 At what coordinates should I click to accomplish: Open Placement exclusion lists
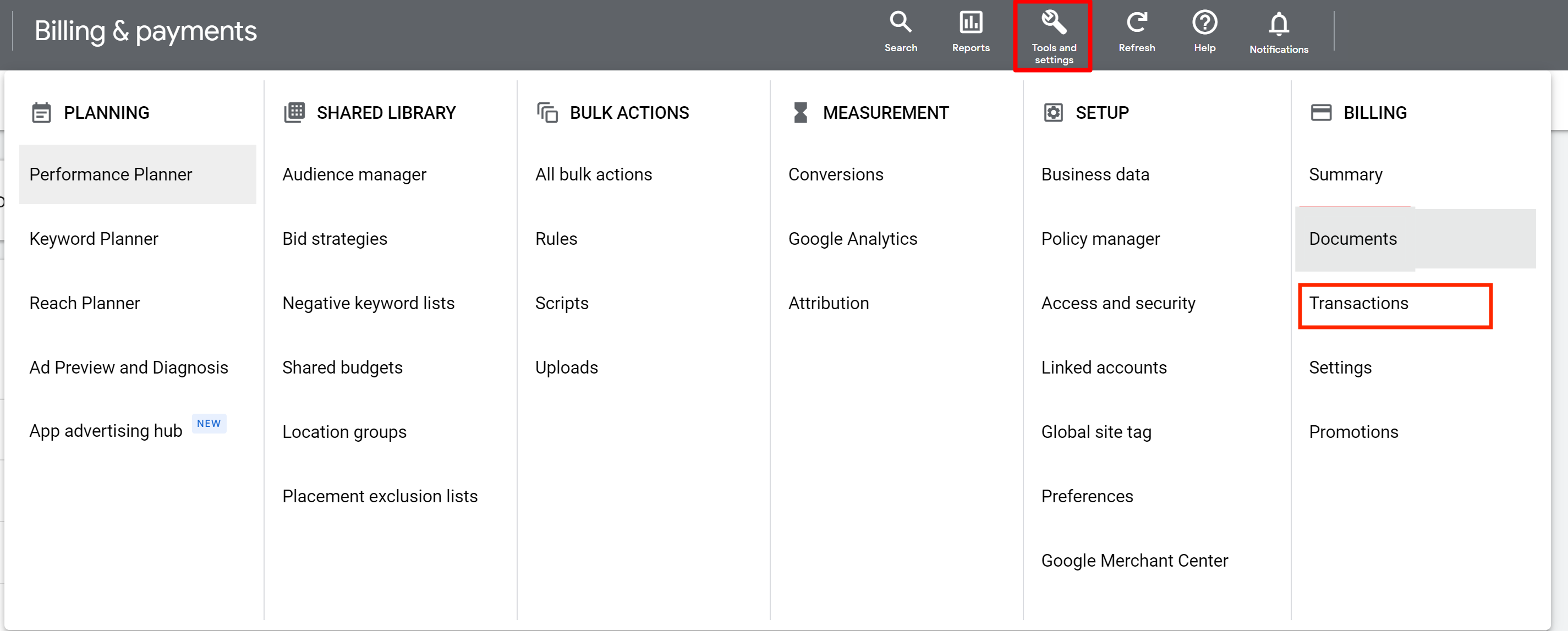(380, 496)
